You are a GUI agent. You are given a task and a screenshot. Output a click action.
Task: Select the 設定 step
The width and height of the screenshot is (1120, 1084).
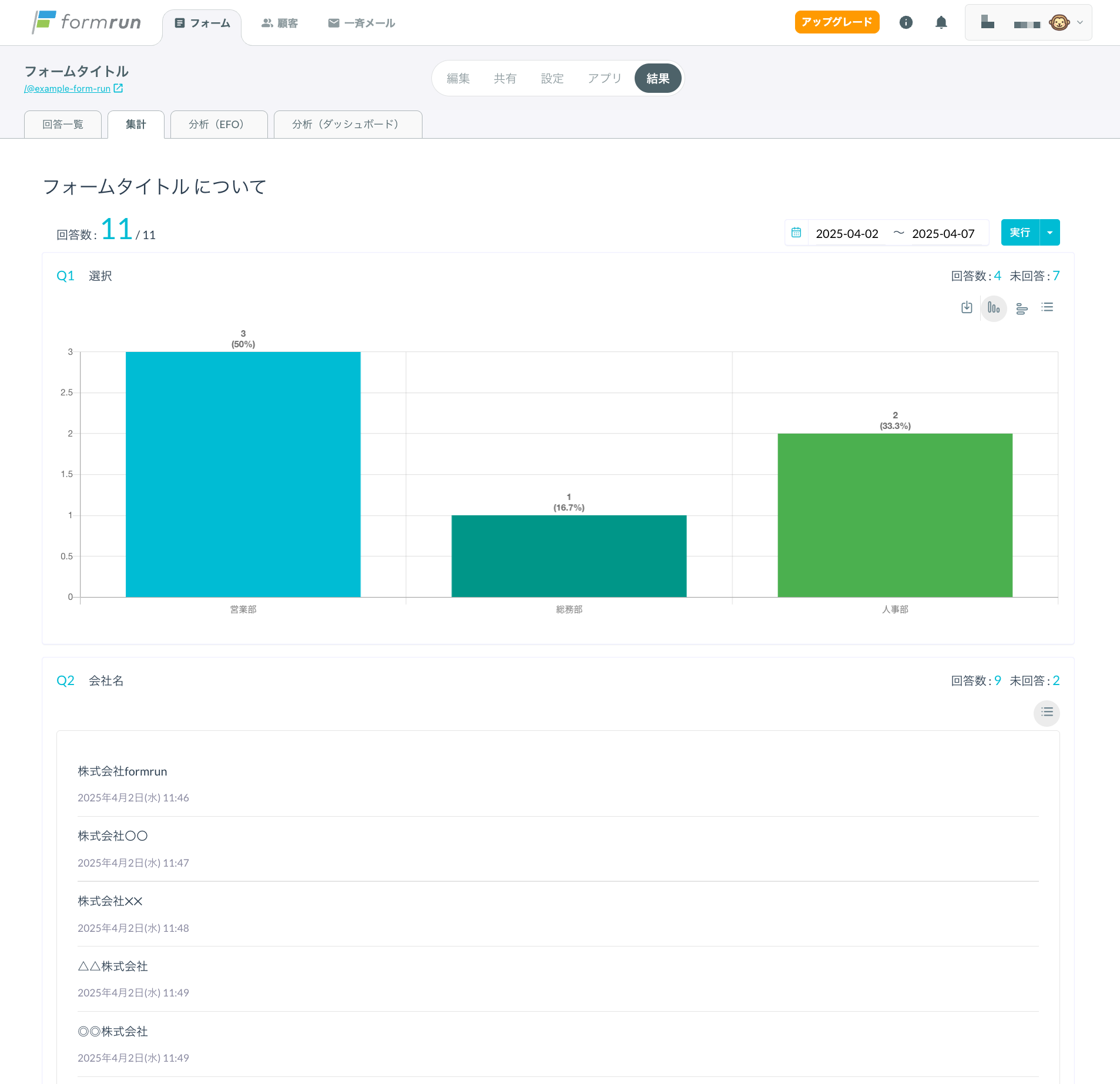pyautogui.click(x=552, y=79)
